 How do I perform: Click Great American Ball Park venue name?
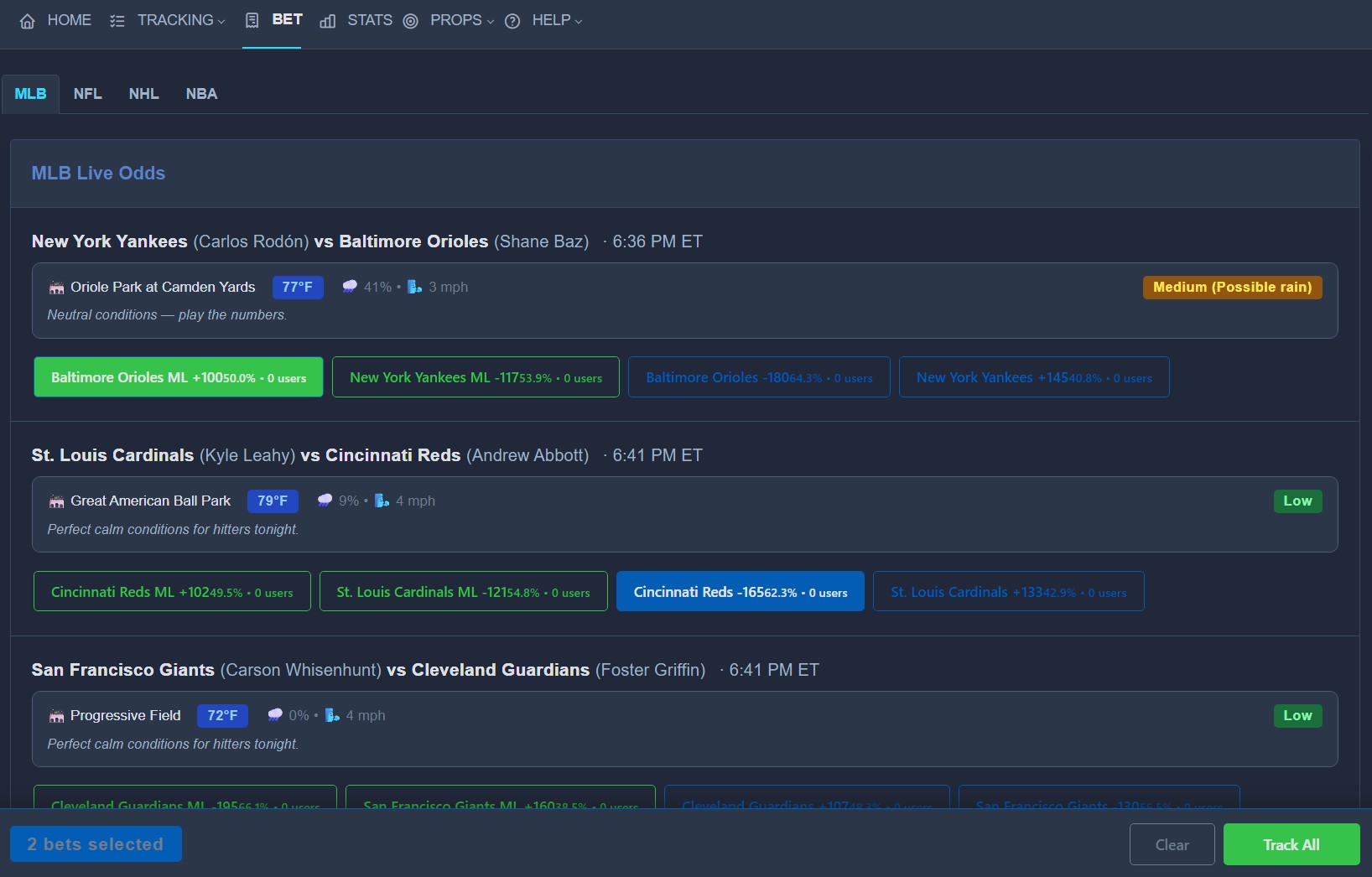[x=150, y=501]
